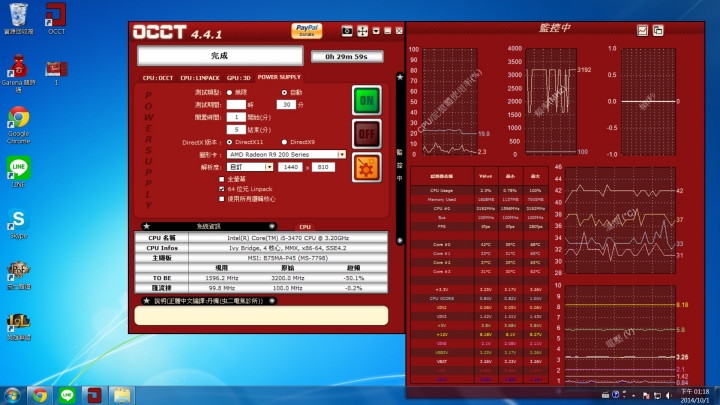Open the Garena desktop shortcut
The width and height of the screenshot is (720, 405).
18,73
